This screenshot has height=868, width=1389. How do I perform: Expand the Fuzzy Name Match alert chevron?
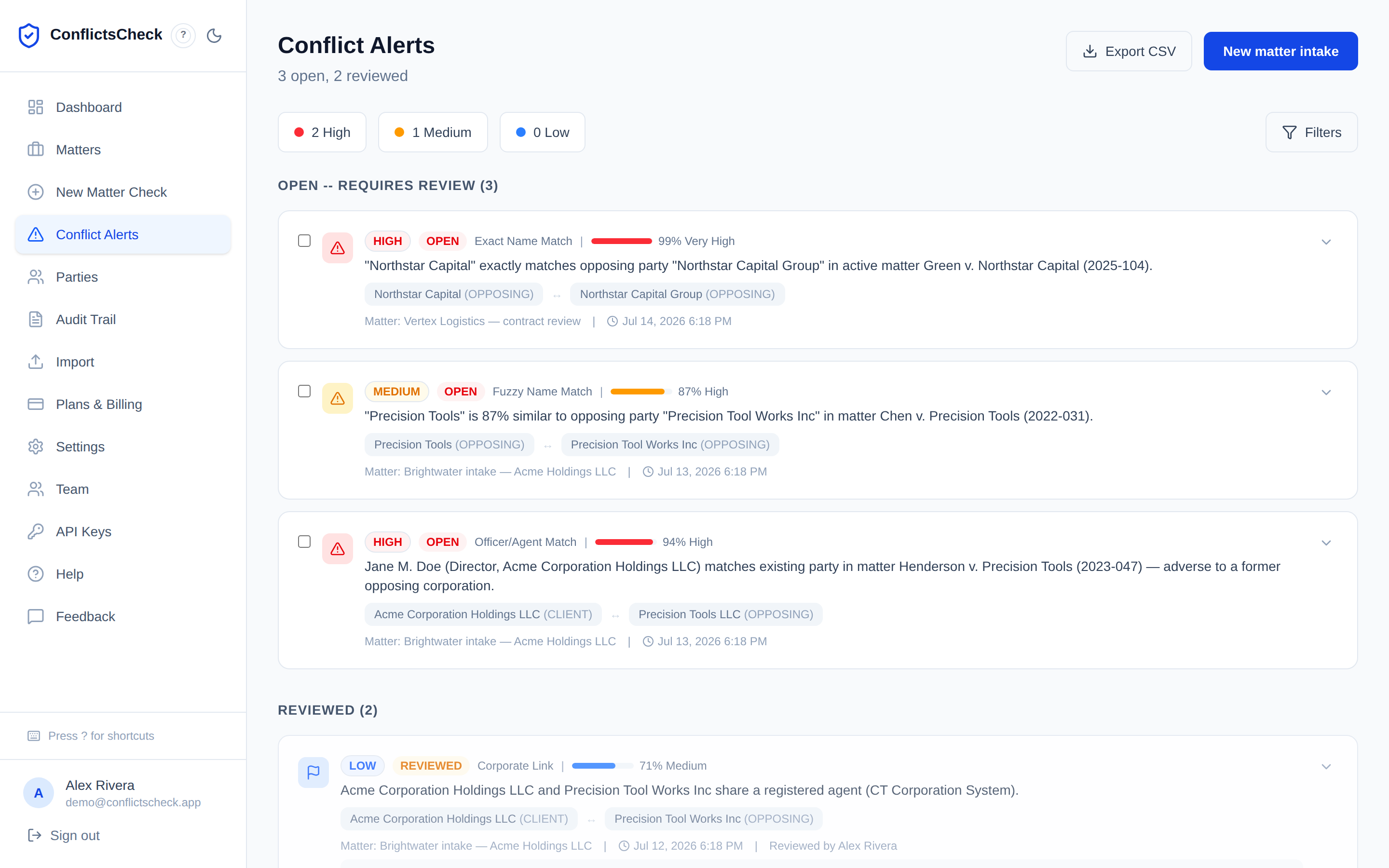tap(1326, 392)
